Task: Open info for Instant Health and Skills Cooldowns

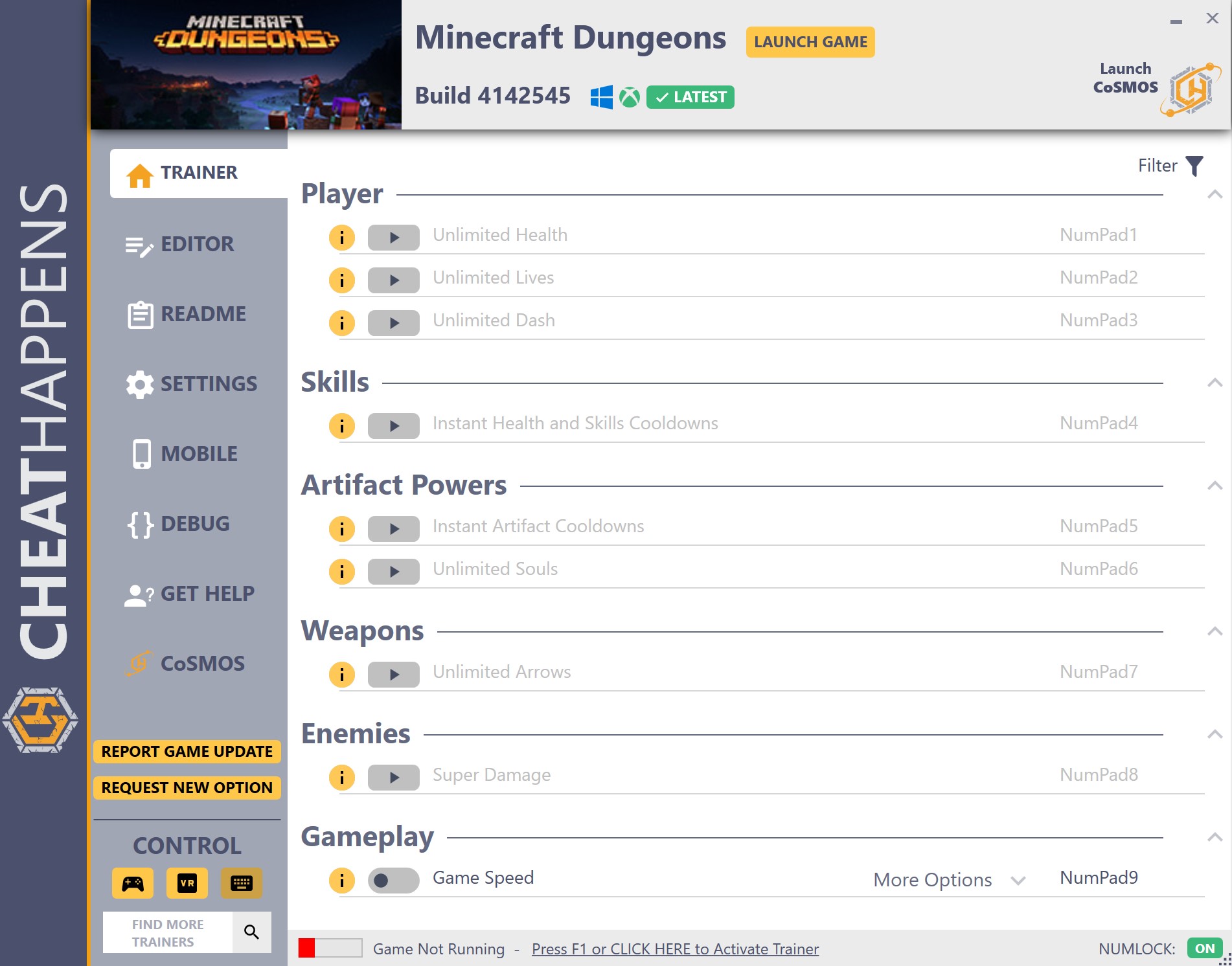Action: (x=342, y=426)
